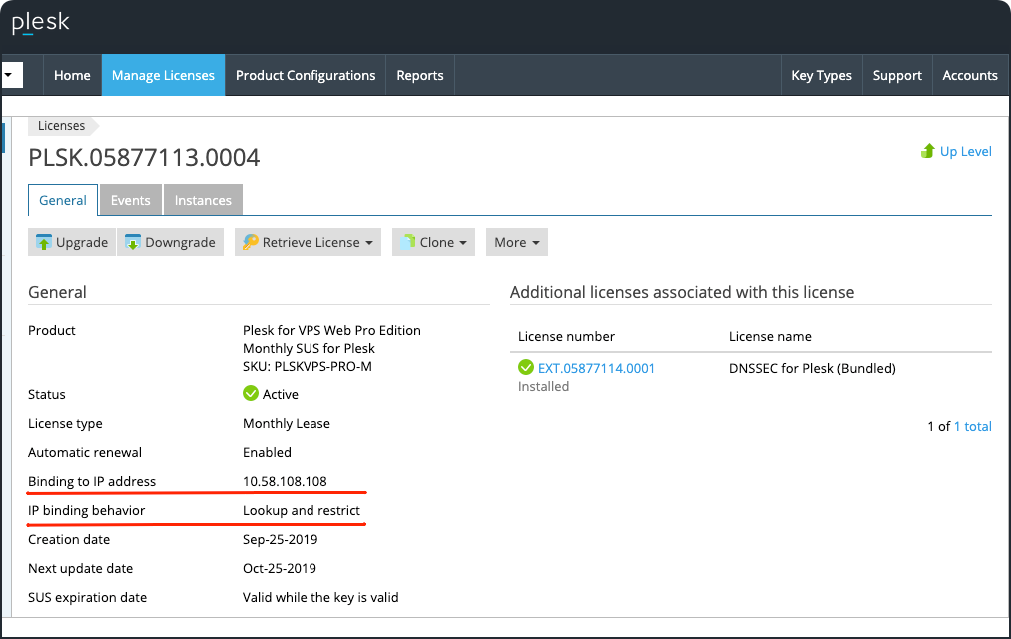Click the Downgrade arrow icon
The image size is (1011, 639).
132,243
